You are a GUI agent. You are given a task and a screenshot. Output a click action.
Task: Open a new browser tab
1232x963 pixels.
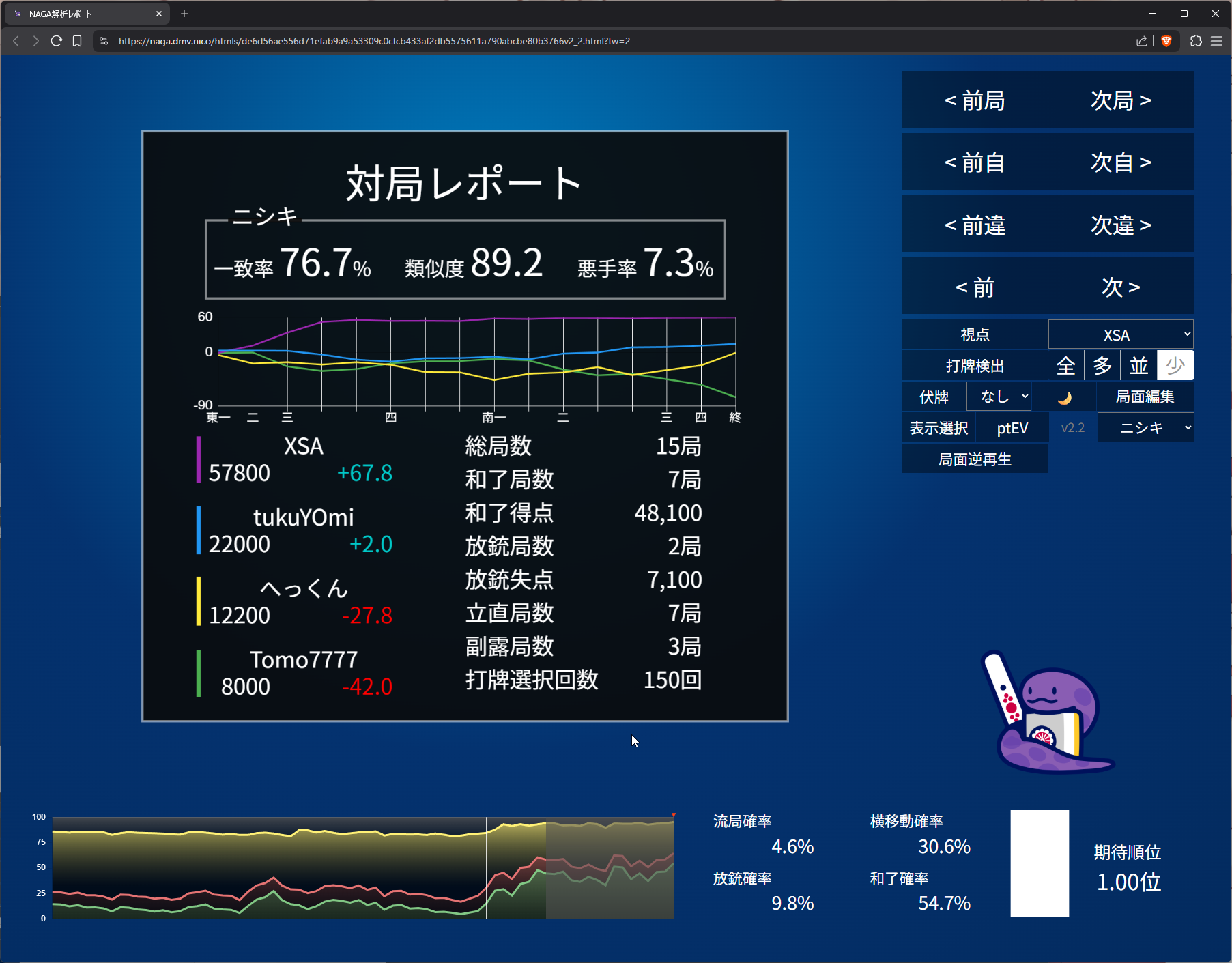[x=184, y=14]
